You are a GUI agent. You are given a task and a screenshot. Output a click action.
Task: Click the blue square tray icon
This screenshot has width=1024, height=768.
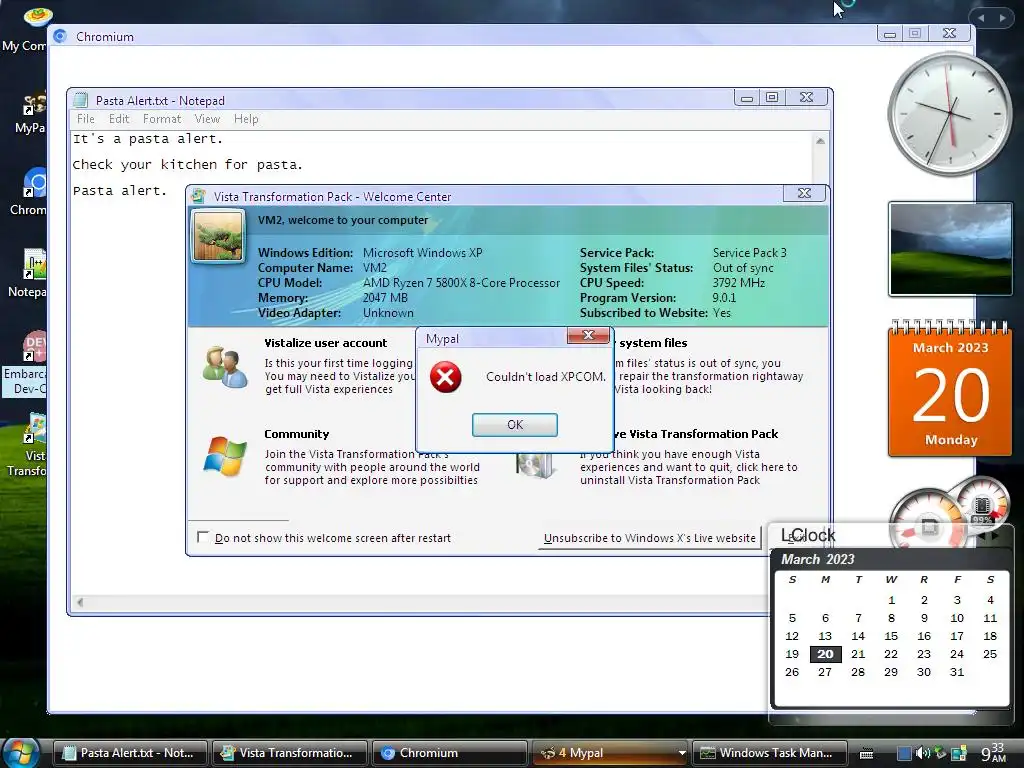904,754
